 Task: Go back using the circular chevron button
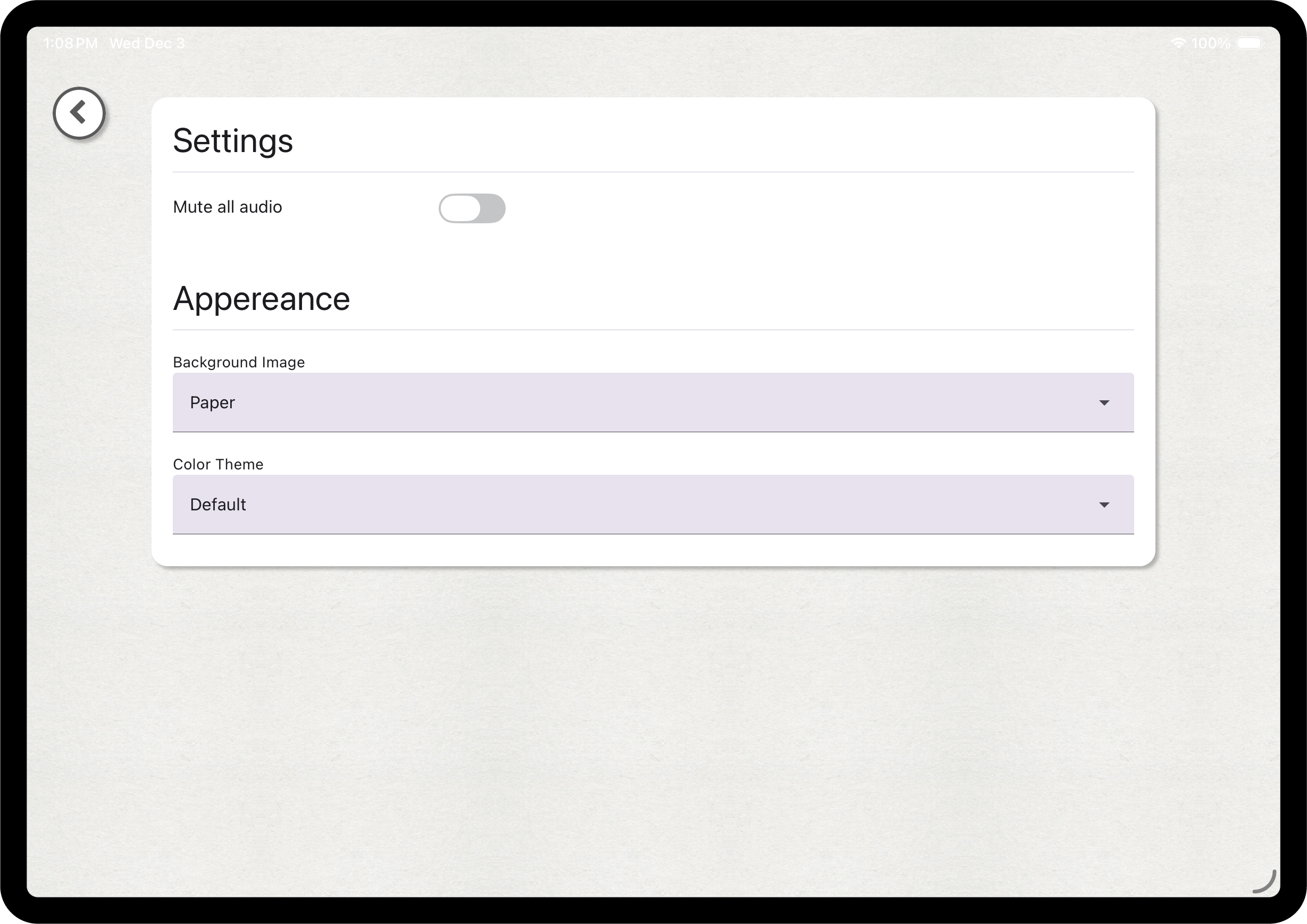click(79, 113)
